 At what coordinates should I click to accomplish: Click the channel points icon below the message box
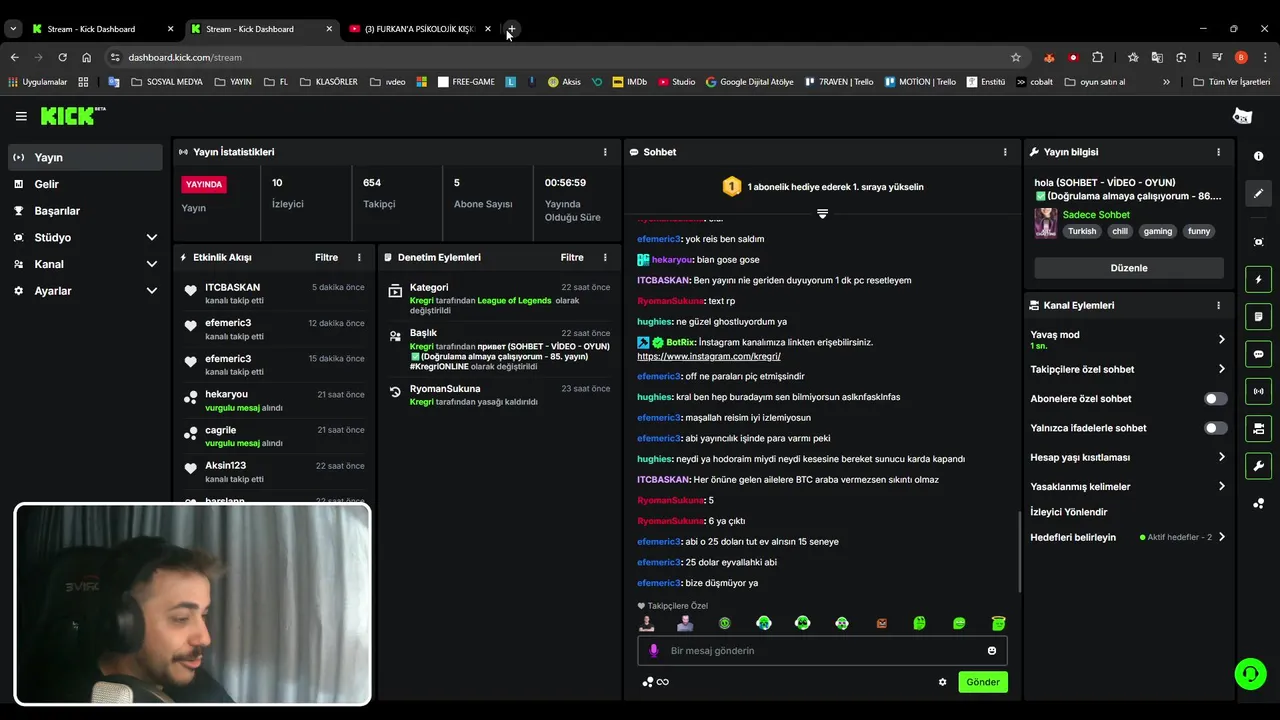[x=648, y=682]
